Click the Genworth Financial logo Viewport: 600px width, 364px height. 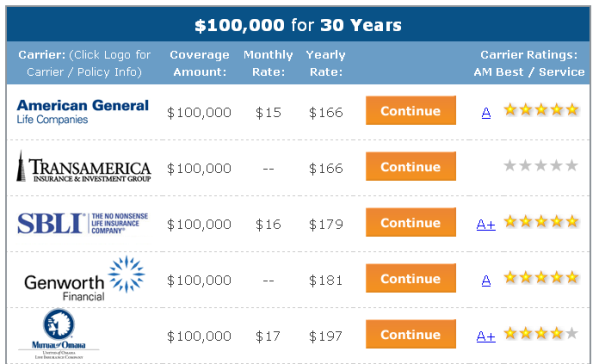84,279
